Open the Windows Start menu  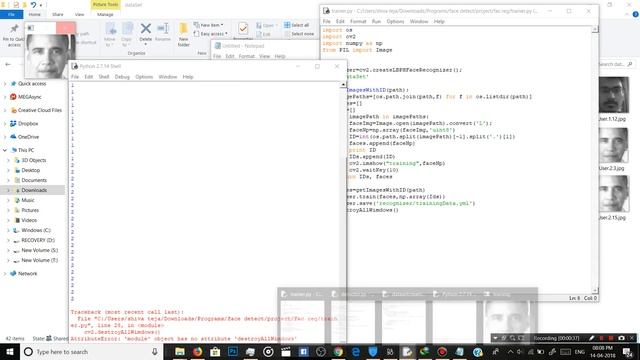(x=9, y=351)
